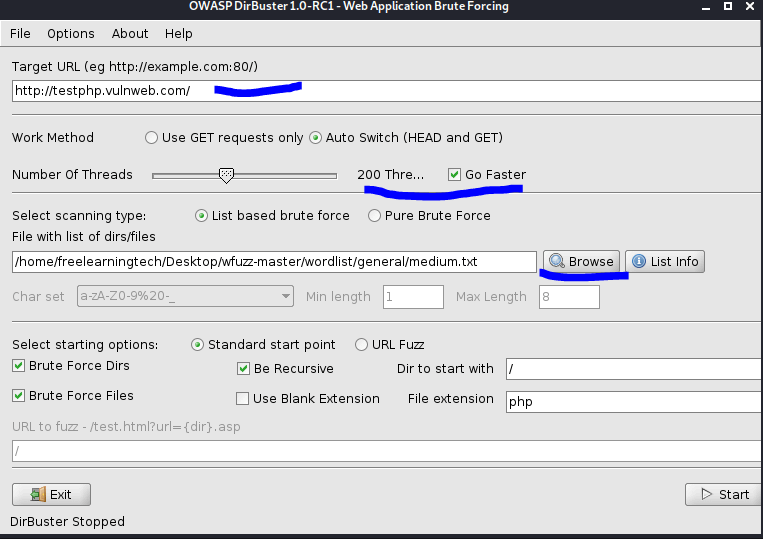Click the Number Of Threads slider handle

[226, 175]
